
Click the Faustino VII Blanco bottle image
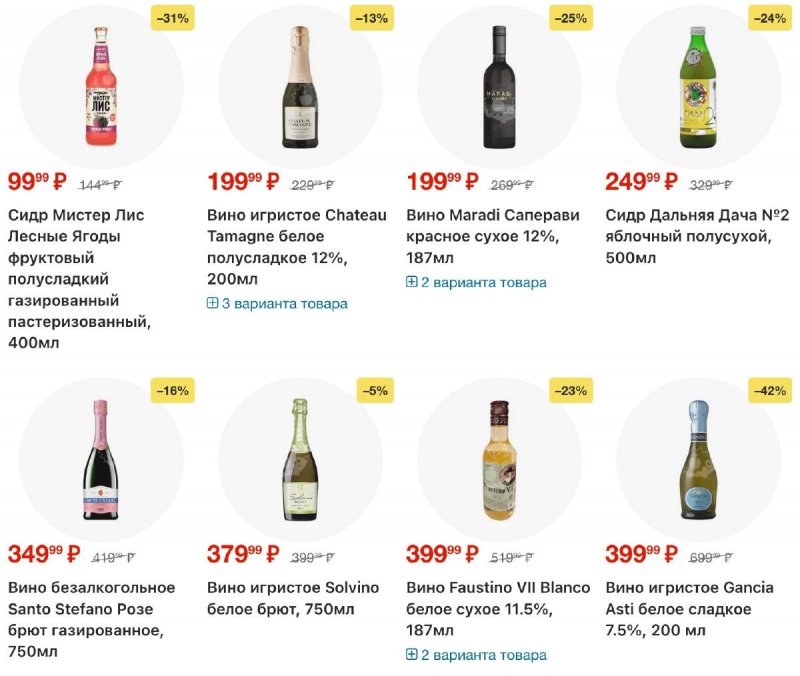tap(499, 459)
